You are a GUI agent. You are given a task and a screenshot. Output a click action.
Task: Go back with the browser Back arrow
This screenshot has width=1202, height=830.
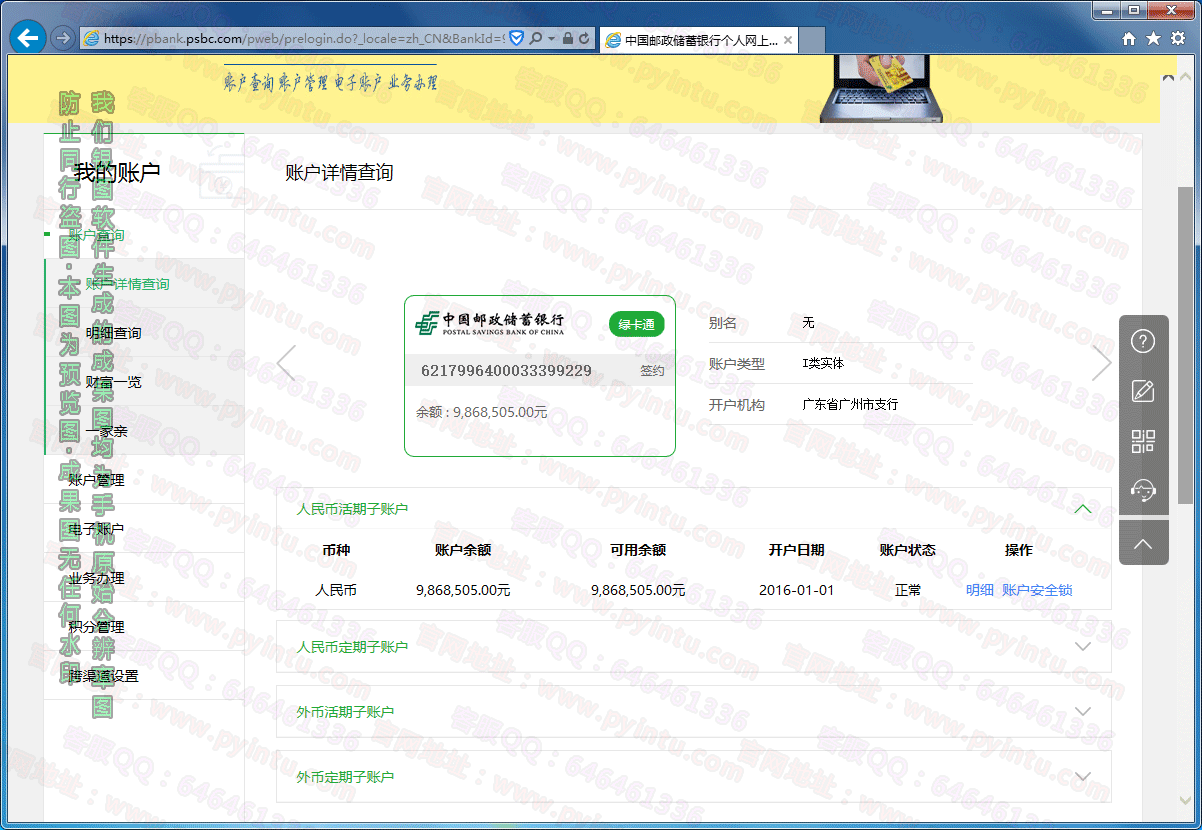click(28, 38)
